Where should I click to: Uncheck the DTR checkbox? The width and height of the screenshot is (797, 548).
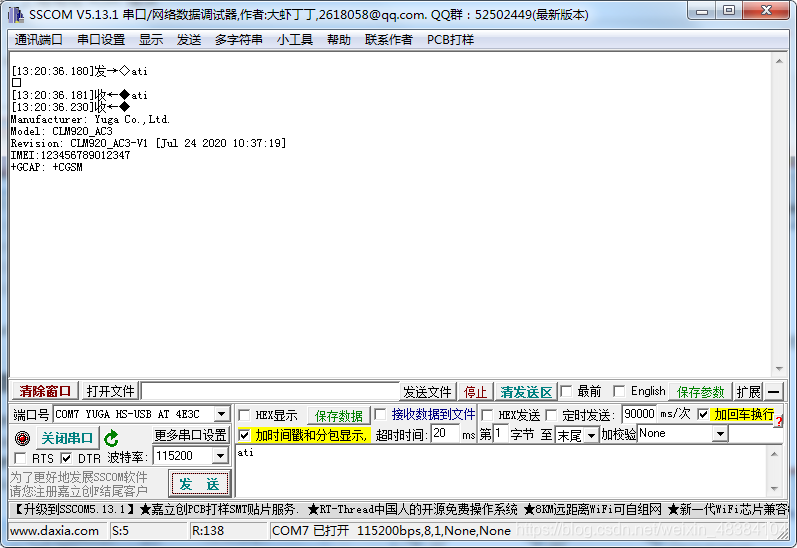click(66, 459)
